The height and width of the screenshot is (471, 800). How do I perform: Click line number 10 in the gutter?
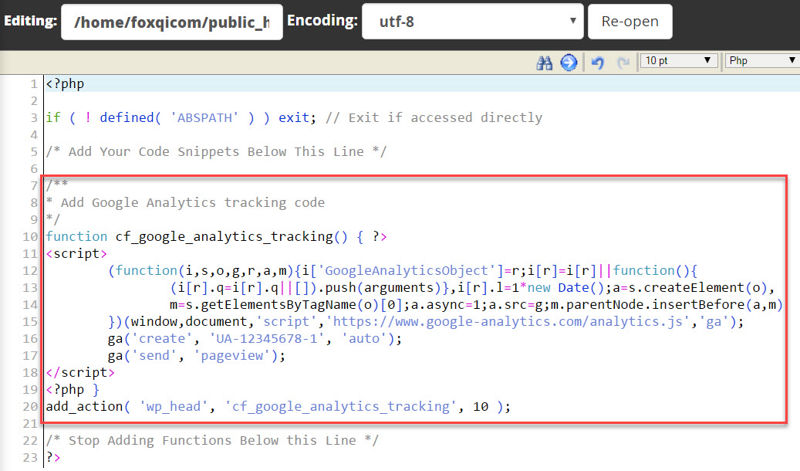point(32,236)
